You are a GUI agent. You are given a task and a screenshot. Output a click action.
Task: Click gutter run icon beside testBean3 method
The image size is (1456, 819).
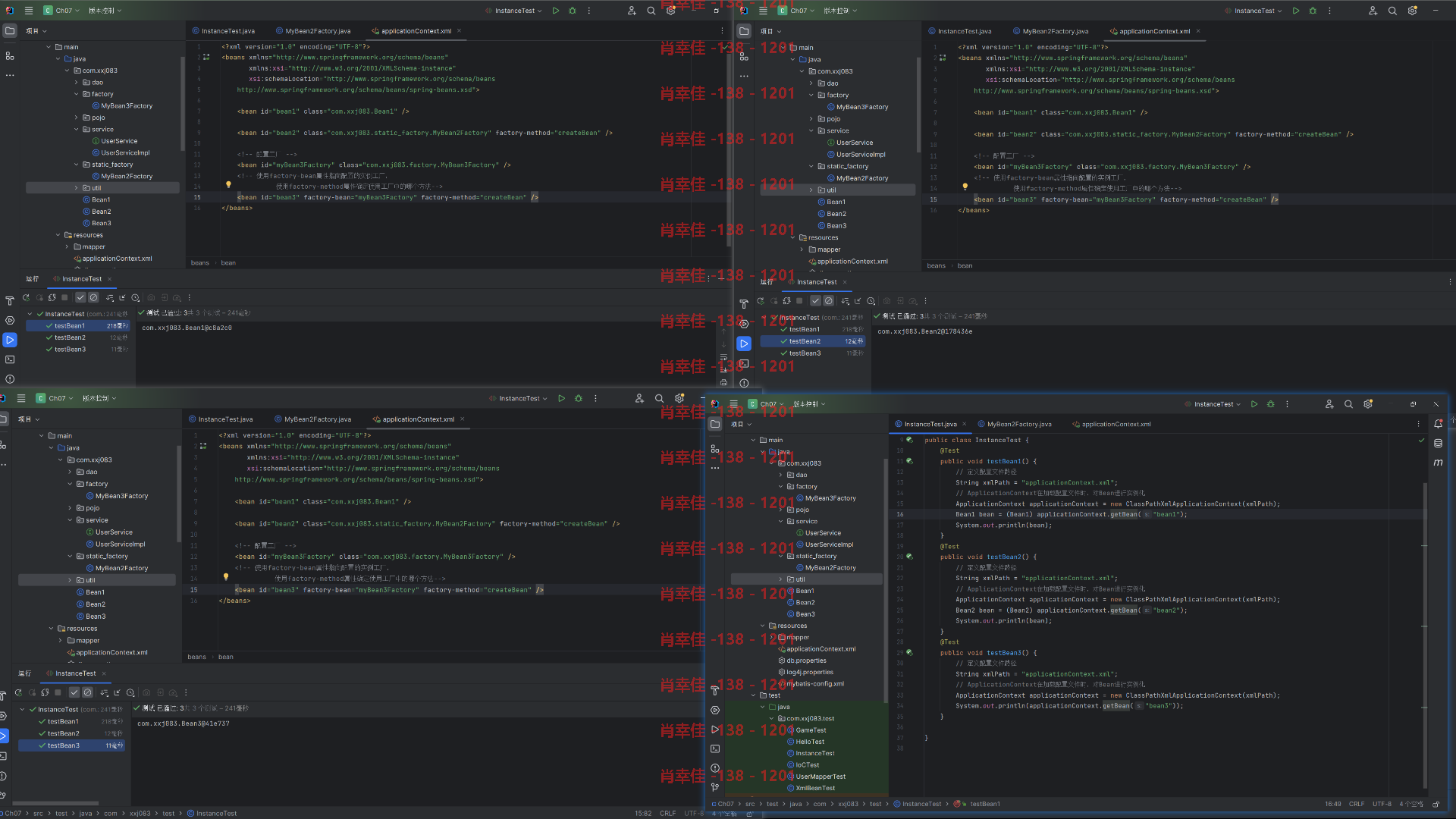click(x=909, y=652)
